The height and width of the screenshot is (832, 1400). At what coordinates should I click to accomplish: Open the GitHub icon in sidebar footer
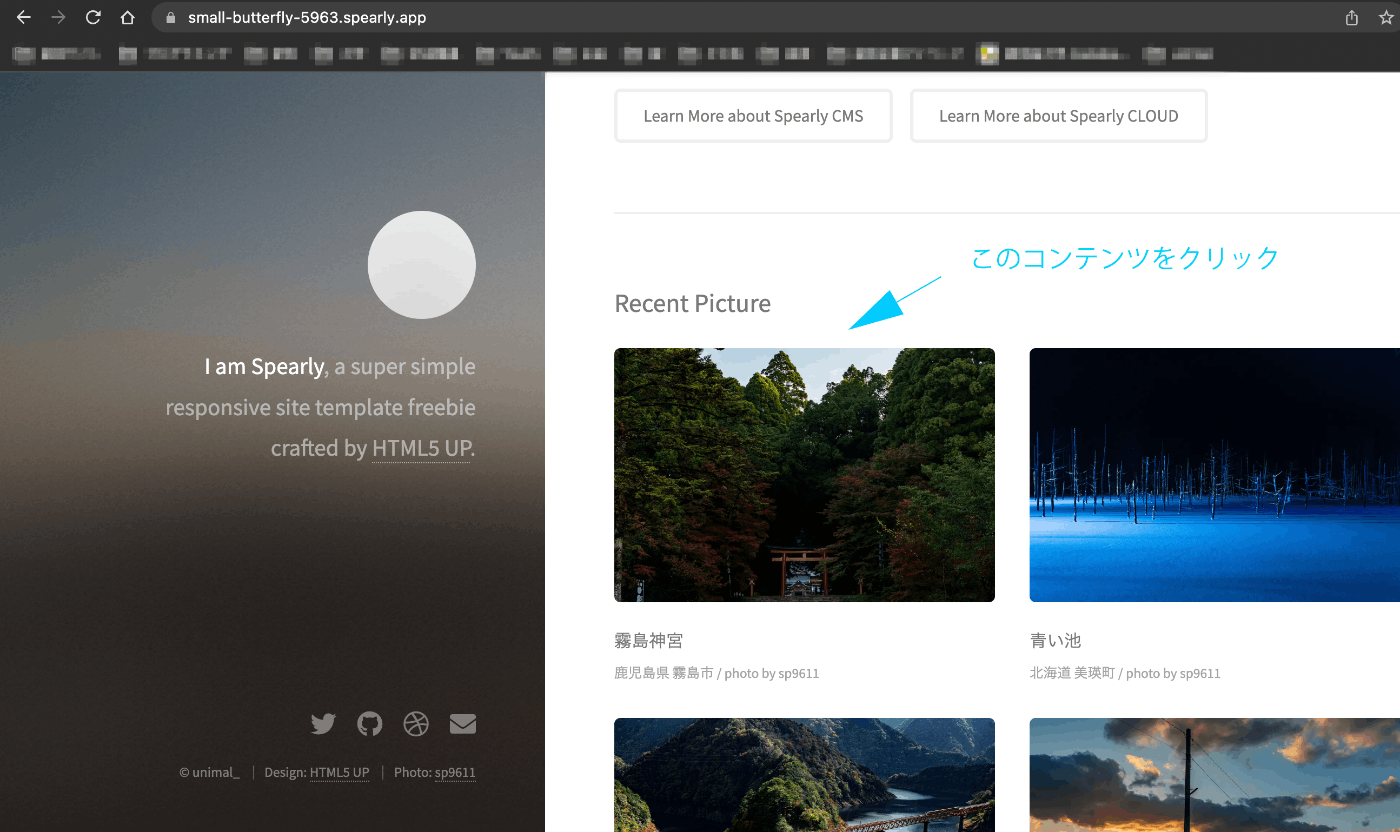(x=370, y=724)
